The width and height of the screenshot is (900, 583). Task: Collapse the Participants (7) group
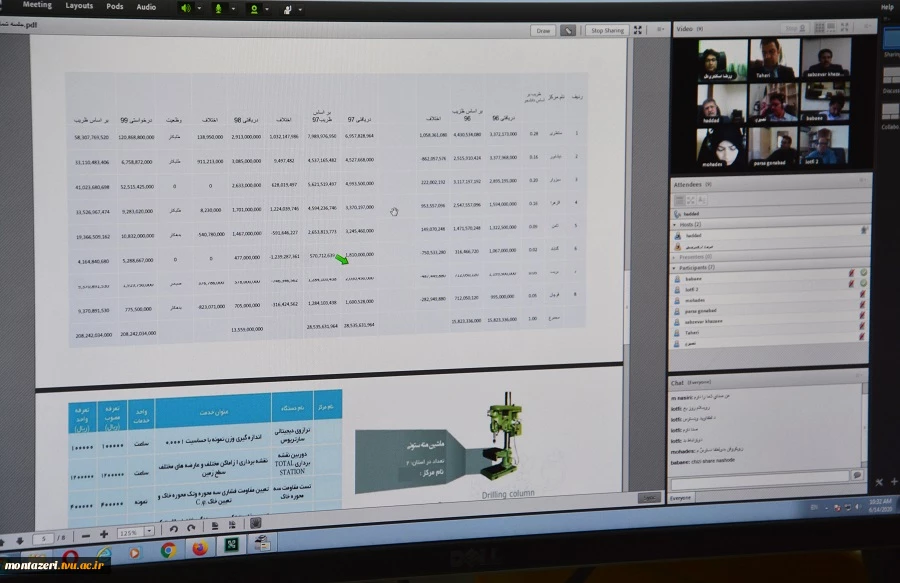674,269
